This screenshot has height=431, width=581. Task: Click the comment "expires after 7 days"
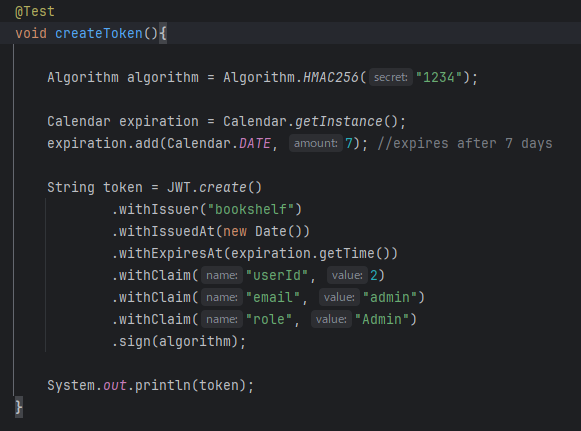465,143
